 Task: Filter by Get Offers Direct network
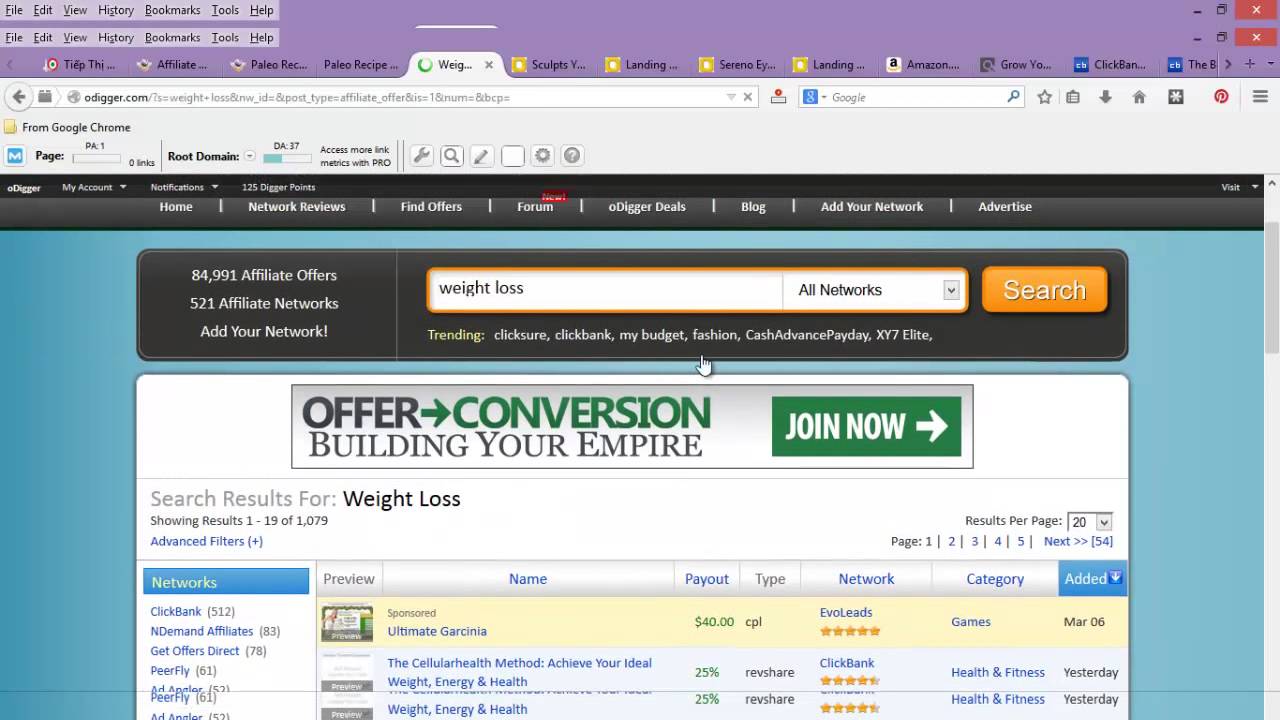[195, 651]
